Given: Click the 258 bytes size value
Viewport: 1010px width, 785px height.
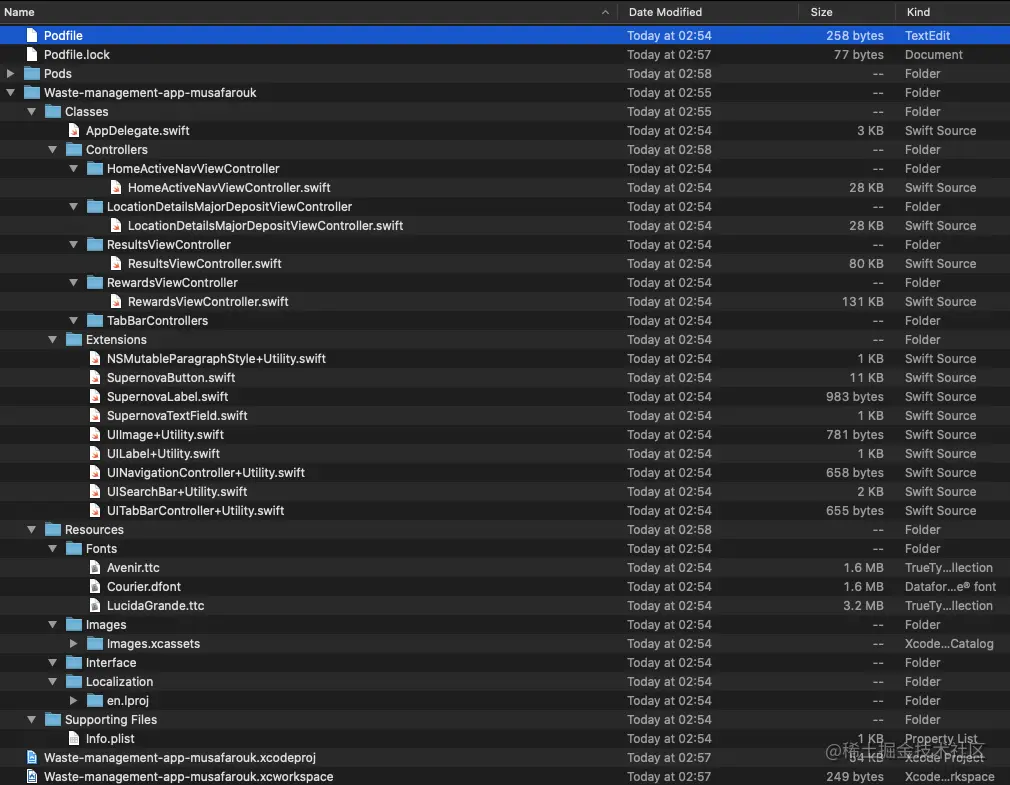Looking at the screenshot, I should [855, 35].
